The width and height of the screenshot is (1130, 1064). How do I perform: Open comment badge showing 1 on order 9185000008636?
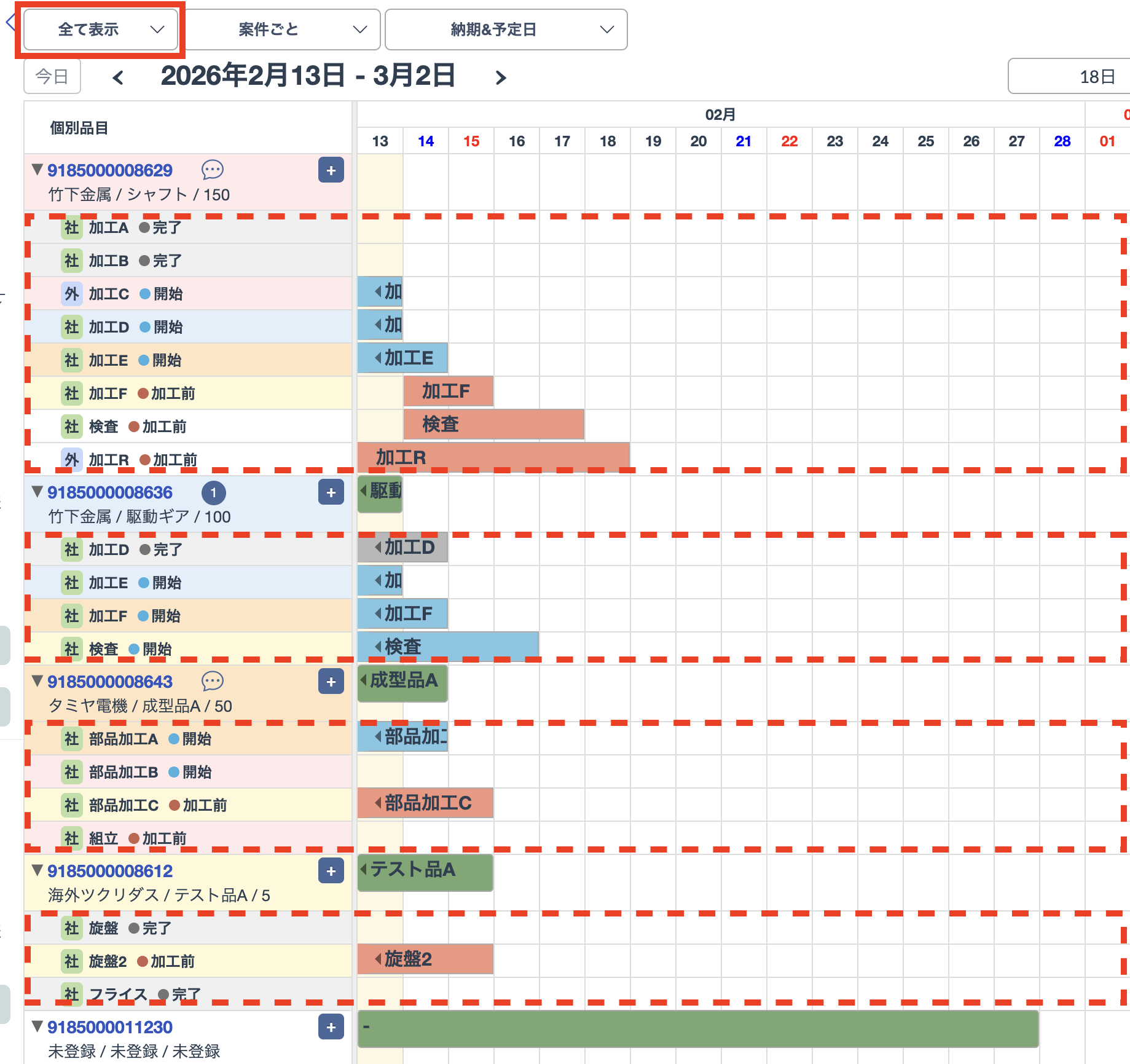coord(213,492)
